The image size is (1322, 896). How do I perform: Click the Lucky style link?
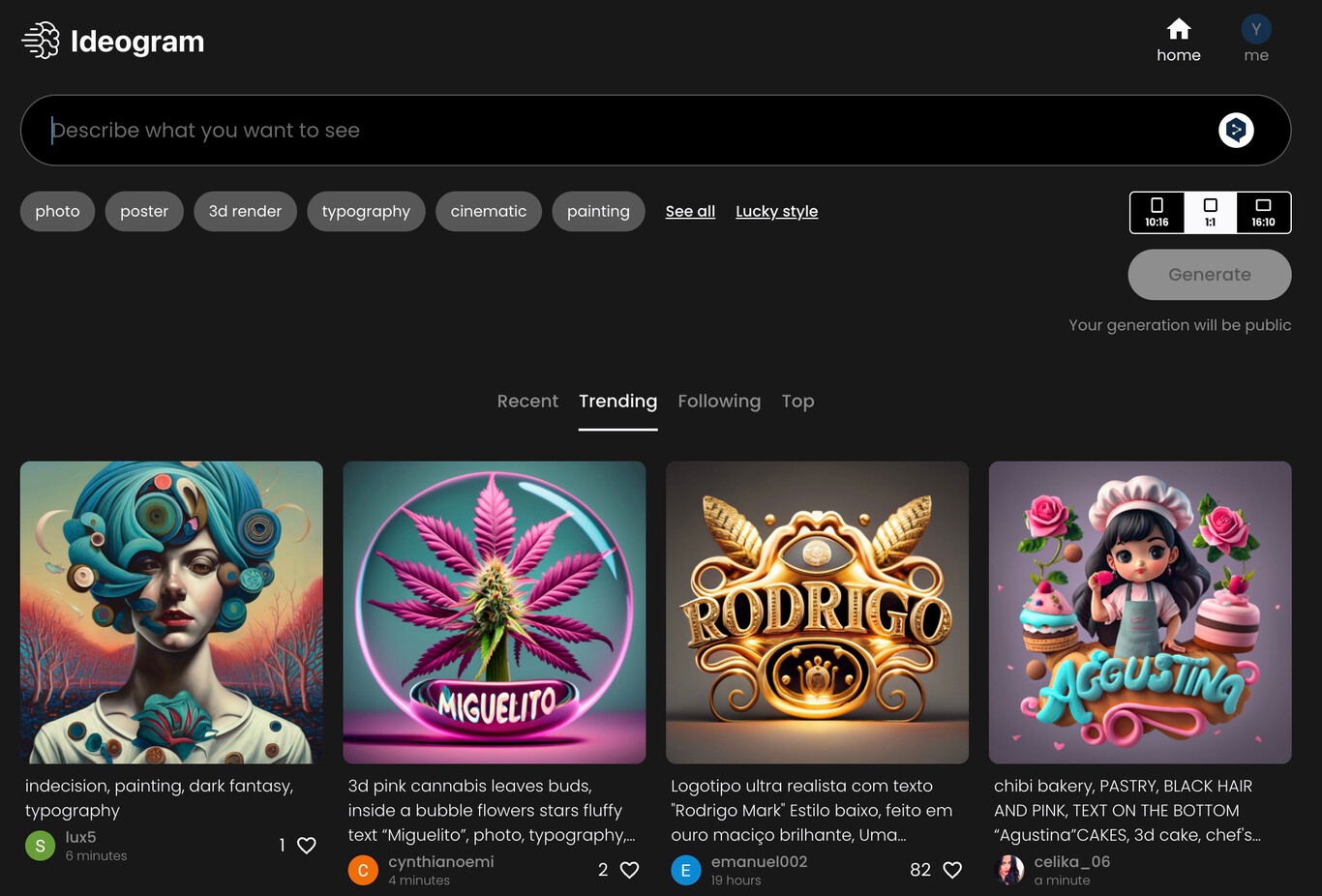(776, 211)
